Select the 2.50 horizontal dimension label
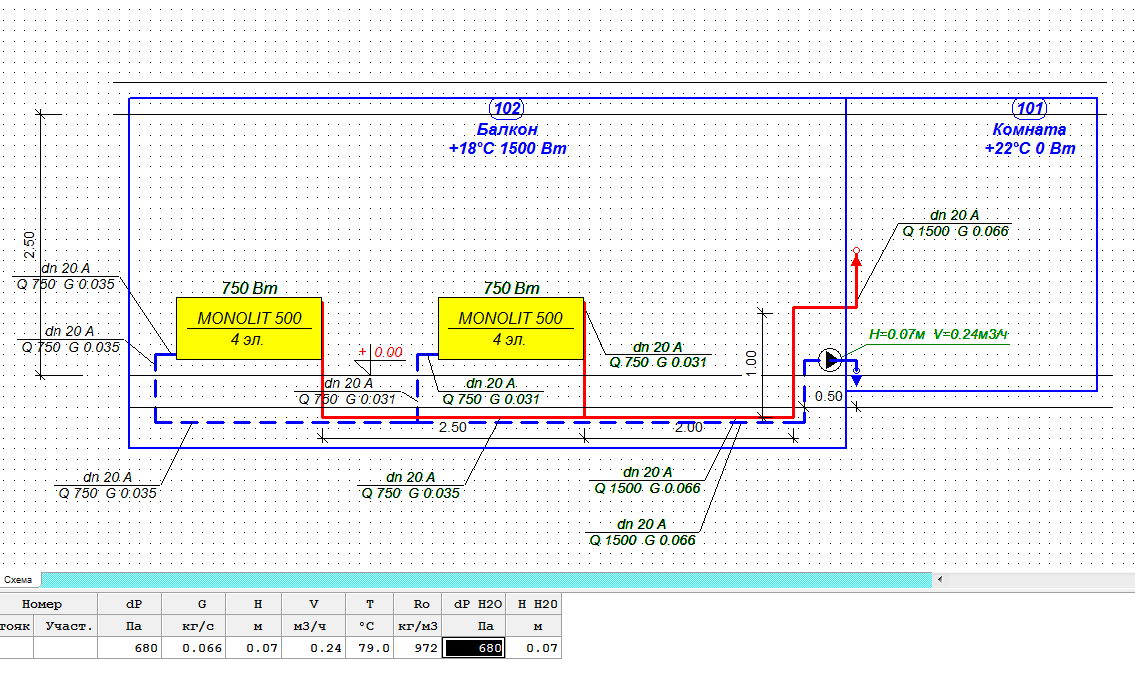1135x686 pixels. click(453, 427)
